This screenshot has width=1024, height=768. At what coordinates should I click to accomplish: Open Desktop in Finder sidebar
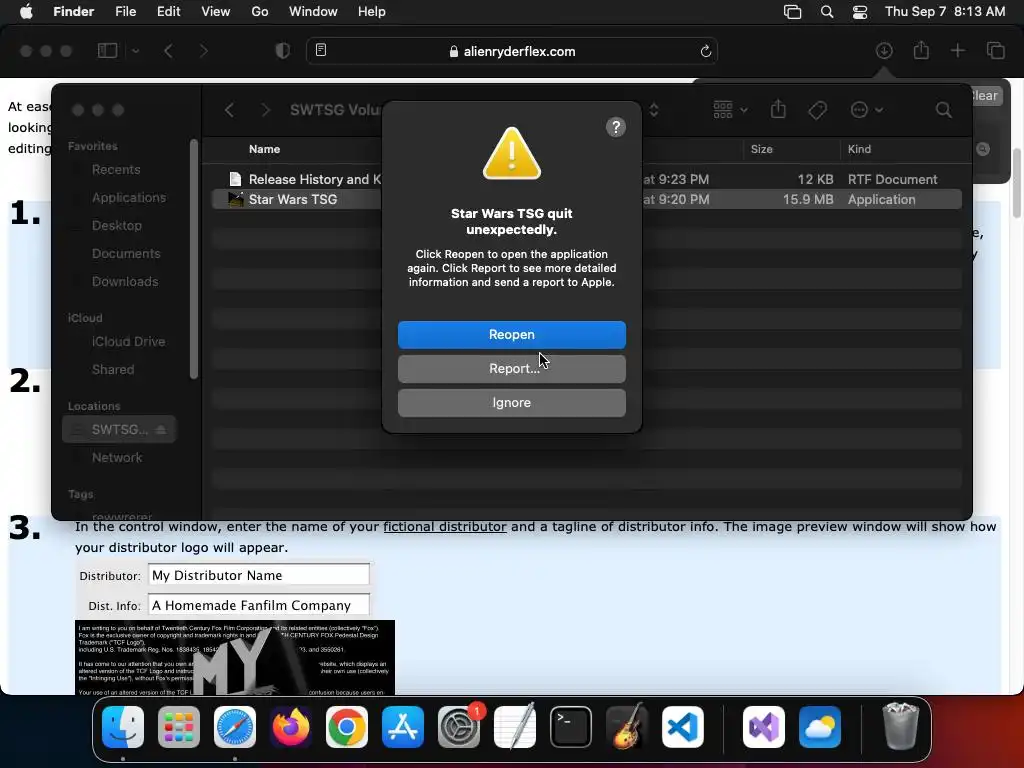coord(116,225)
